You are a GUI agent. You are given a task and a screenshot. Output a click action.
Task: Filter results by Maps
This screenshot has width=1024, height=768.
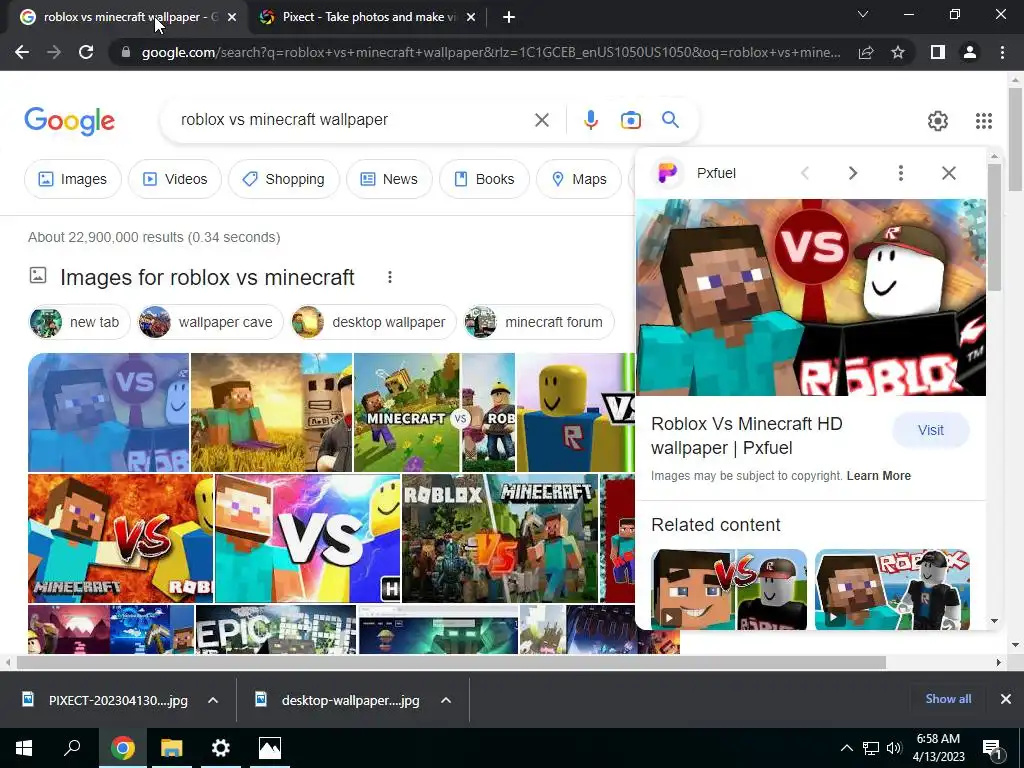(579, 179)
